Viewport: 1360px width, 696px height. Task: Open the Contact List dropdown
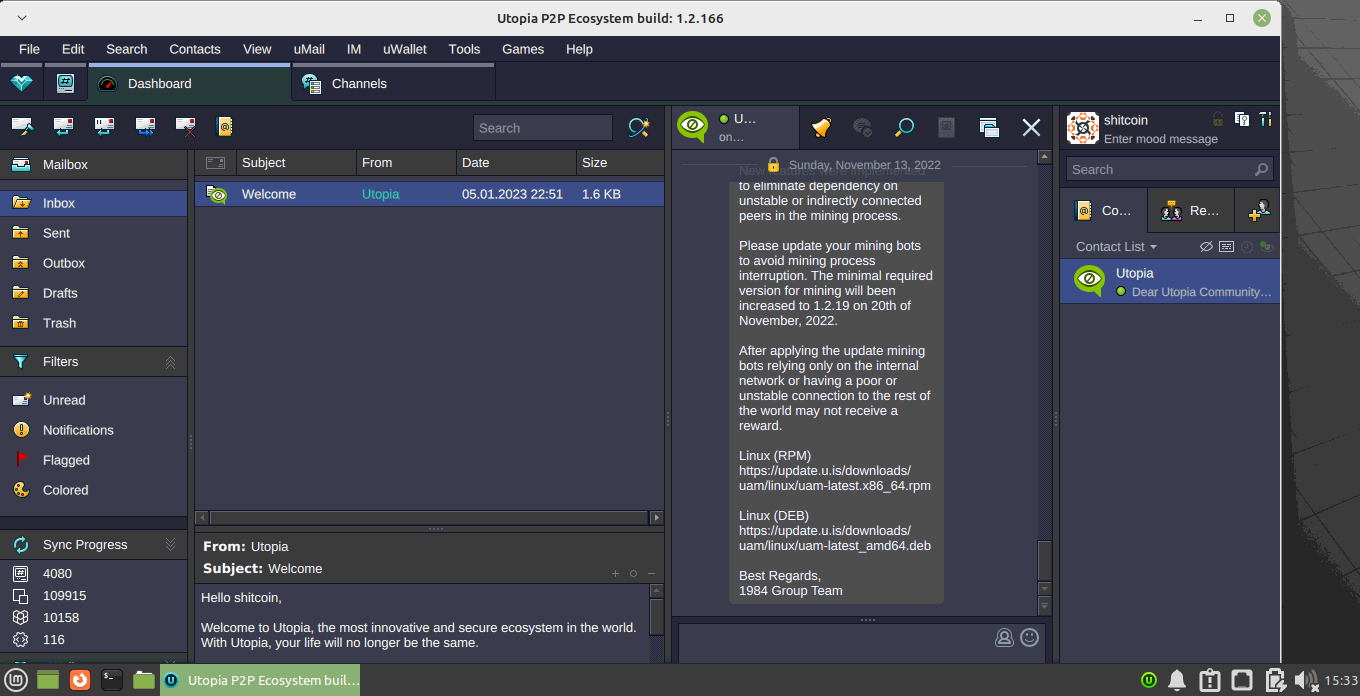pos(1116,247)
